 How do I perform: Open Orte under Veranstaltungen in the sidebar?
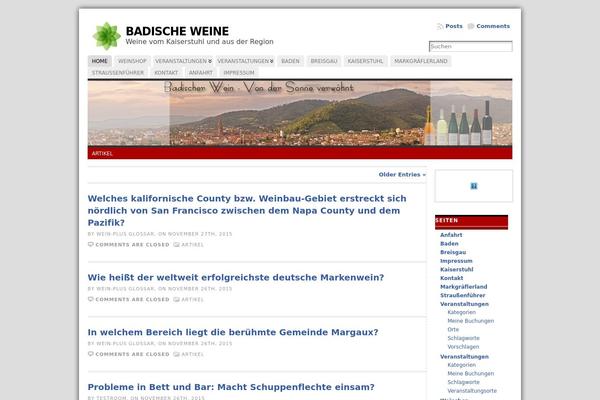coord(453,330)
